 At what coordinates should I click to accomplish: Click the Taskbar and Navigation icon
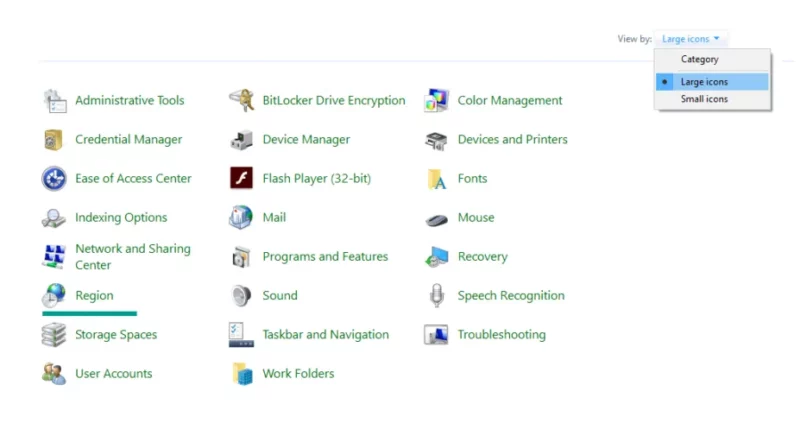[241, 335]
